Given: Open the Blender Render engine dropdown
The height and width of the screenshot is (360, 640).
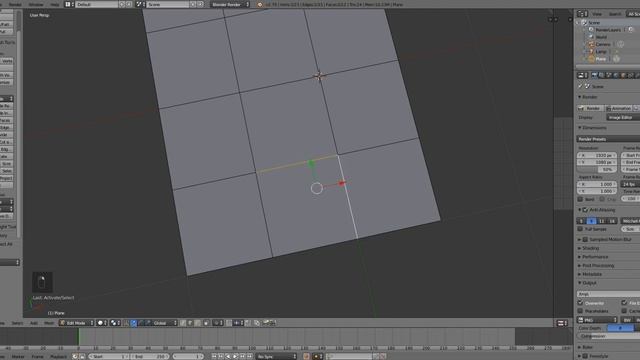Looking at the screenshot, I should coord(230,4).
